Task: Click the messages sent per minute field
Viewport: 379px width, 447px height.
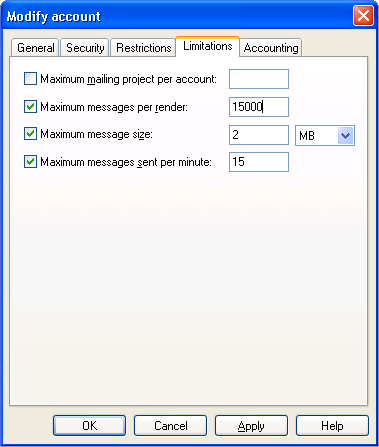Action: pos(259,162)
